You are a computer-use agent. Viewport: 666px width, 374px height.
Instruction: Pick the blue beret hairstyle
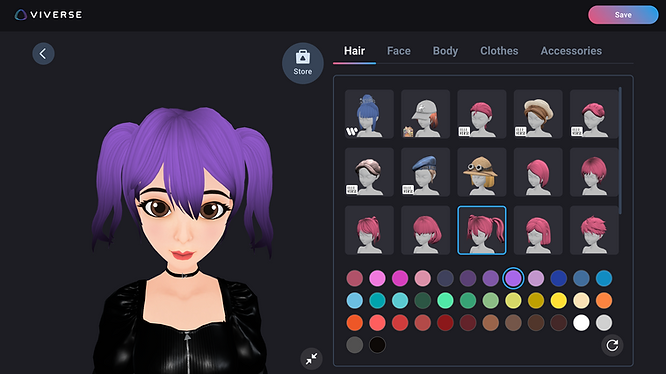pos(425,172)
